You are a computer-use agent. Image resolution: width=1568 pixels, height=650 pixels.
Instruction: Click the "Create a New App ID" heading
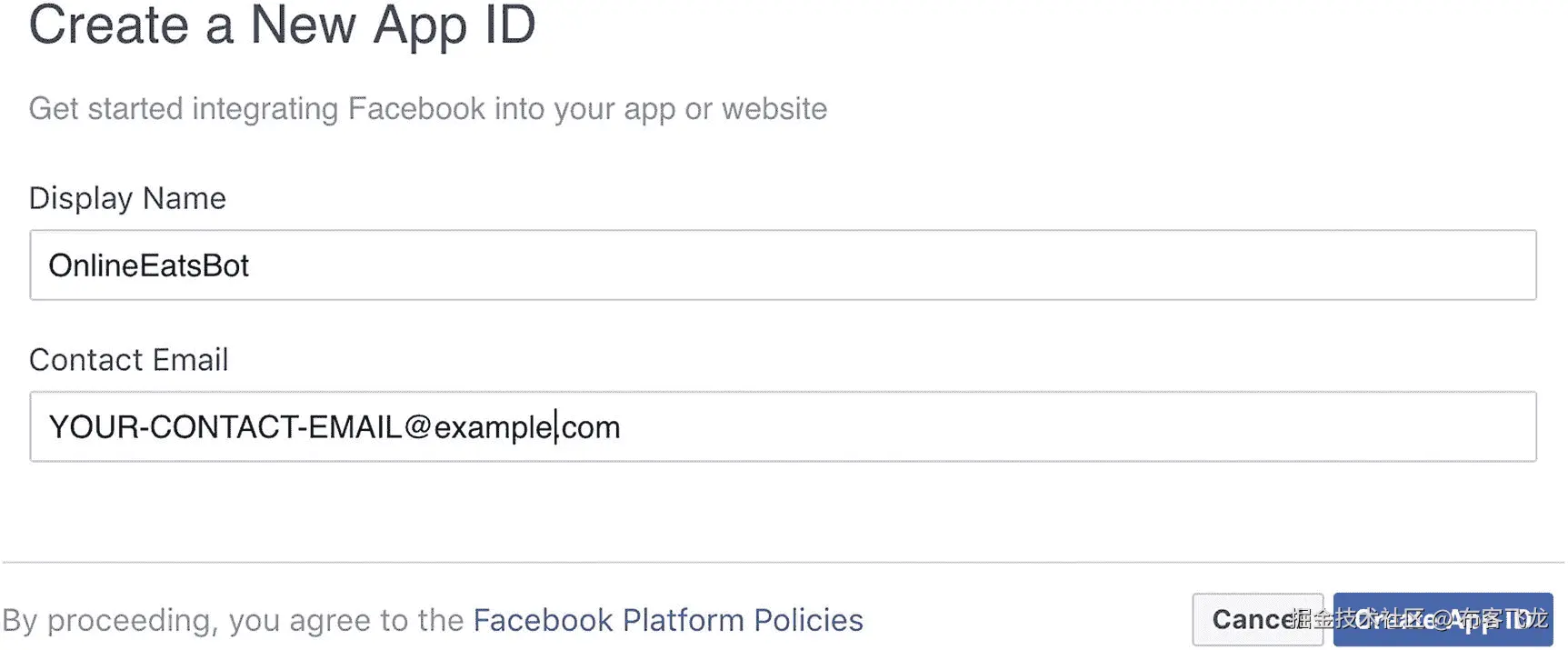tap(282, 25)
